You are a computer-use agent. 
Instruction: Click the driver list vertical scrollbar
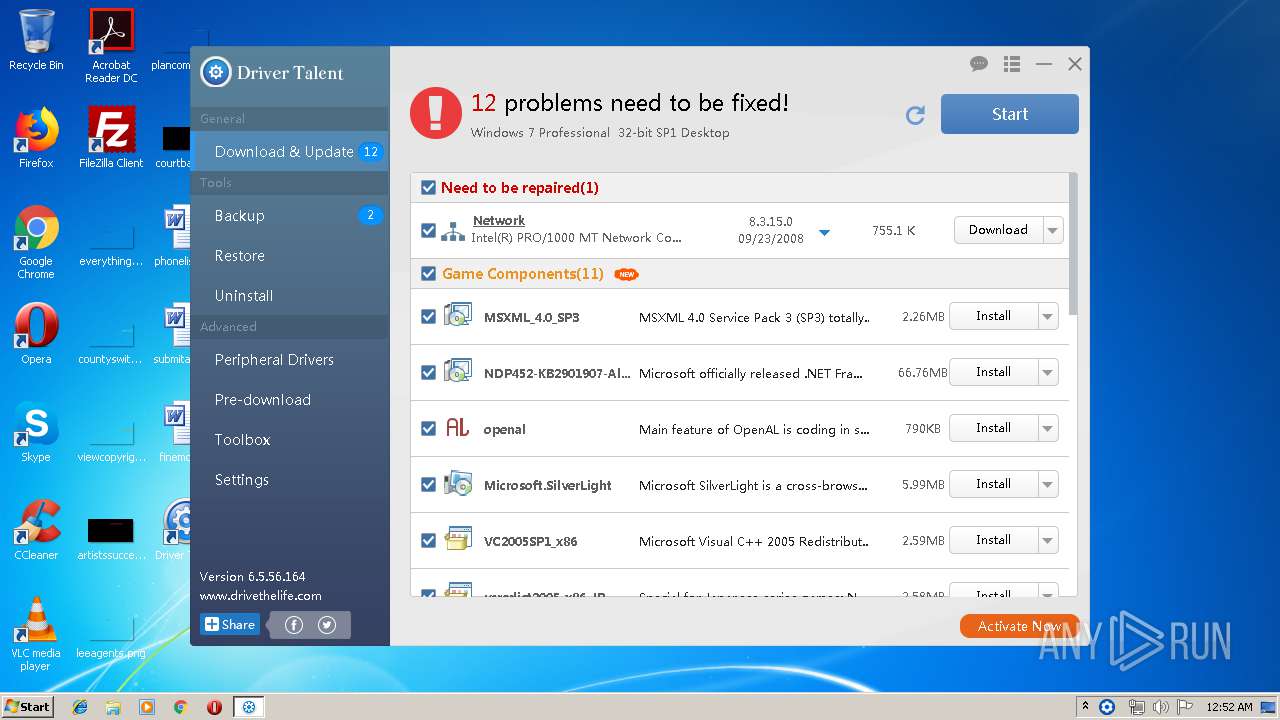click(1074, 243)
